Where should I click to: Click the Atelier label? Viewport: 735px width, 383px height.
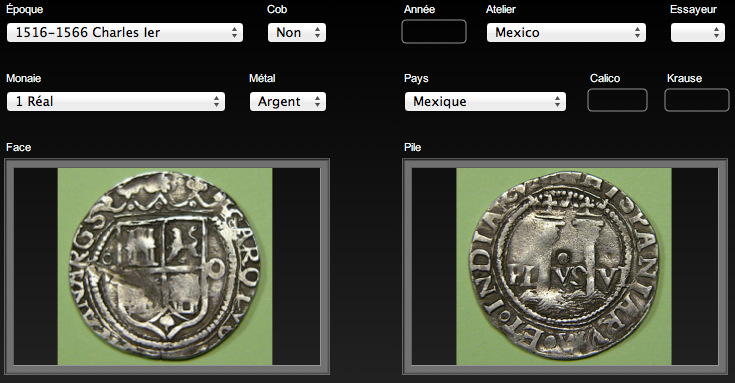[x=501, y=9]
